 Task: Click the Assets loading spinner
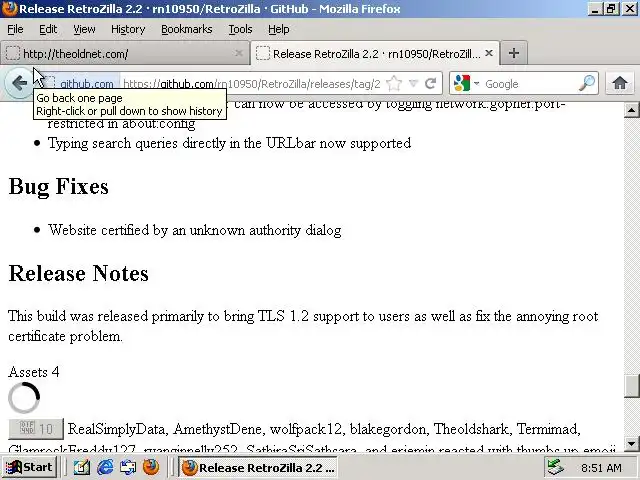24,398
